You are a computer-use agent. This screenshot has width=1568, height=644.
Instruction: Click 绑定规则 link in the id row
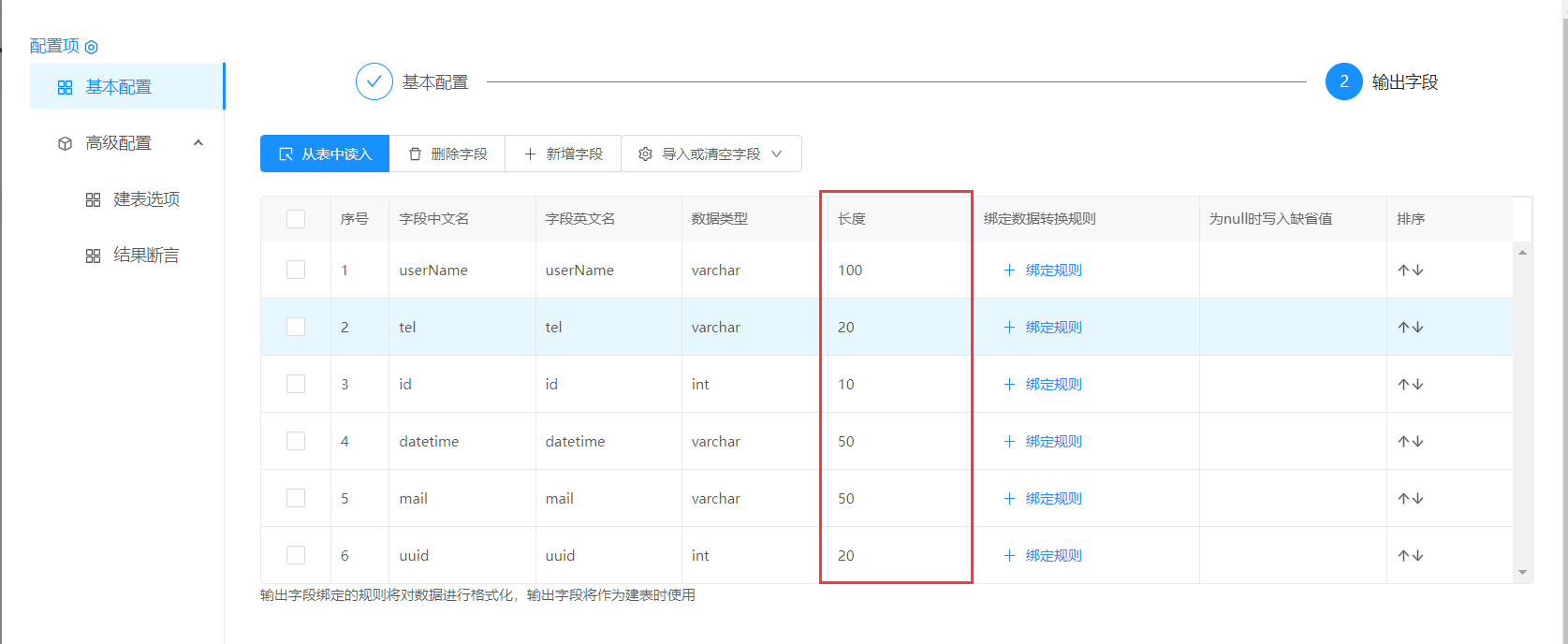click(1053, 385)
